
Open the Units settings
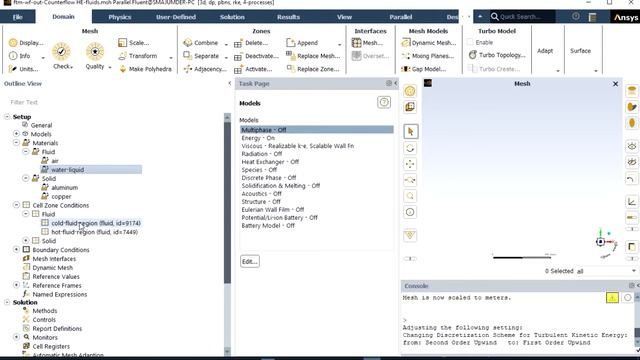click(24, 69)
